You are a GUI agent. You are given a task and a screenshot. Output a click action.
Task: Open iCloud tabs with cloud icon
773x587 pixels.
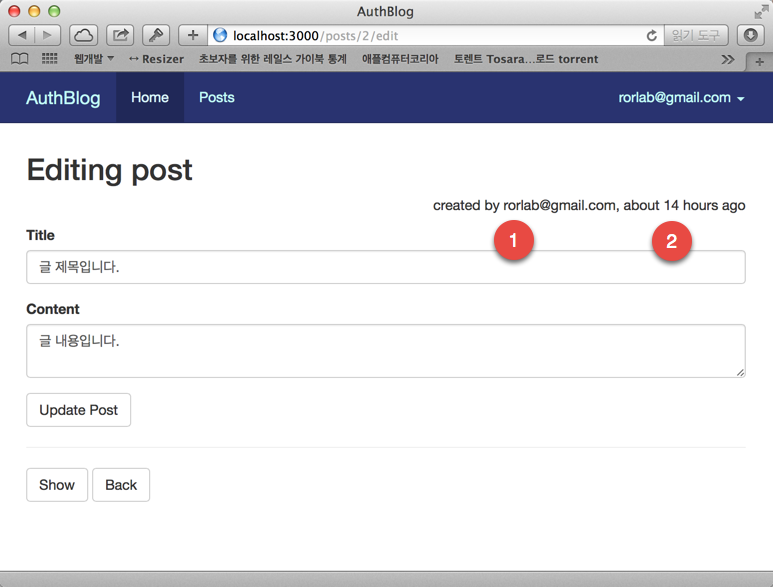click(84, 35)
